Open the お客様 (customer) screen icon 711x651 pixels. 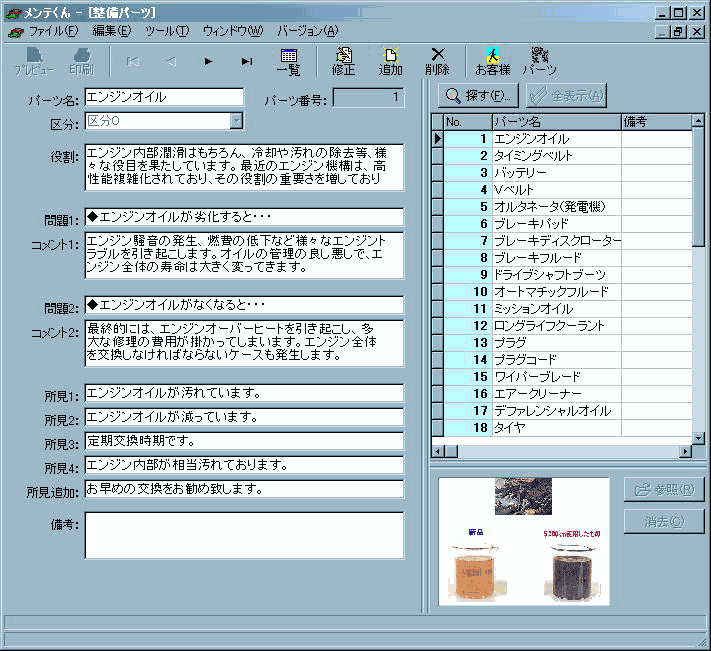(x=492, y=61)
